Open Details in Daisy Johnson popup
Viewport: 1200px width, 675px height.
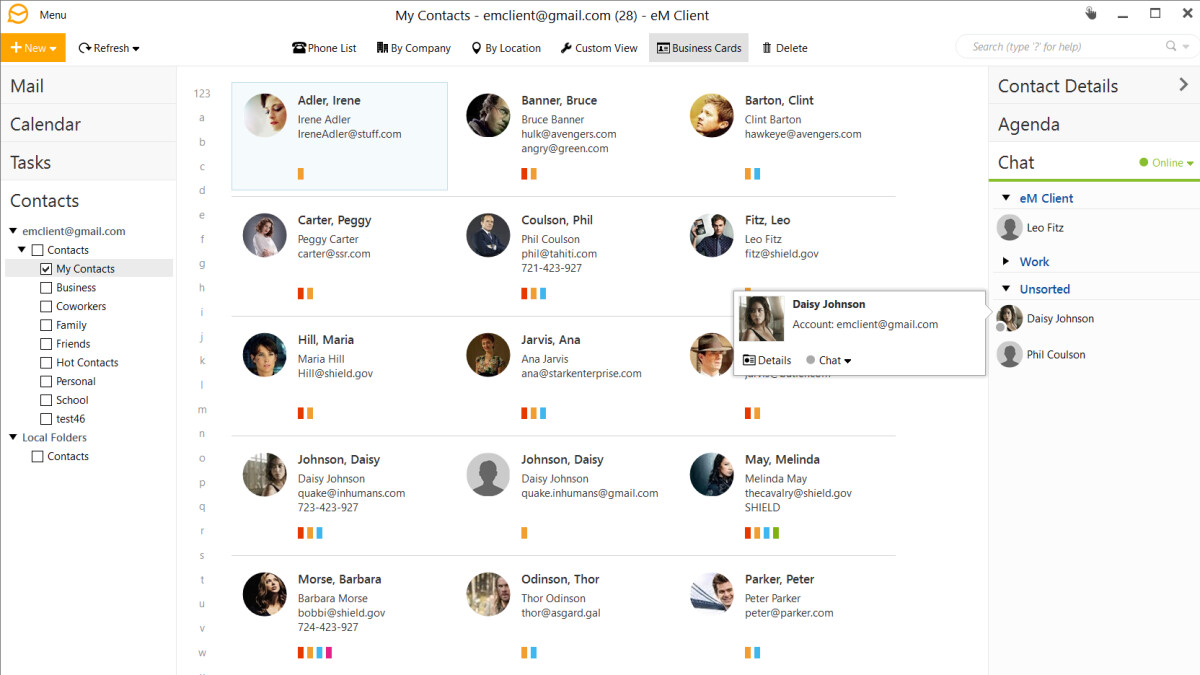(x=767, y=360)
